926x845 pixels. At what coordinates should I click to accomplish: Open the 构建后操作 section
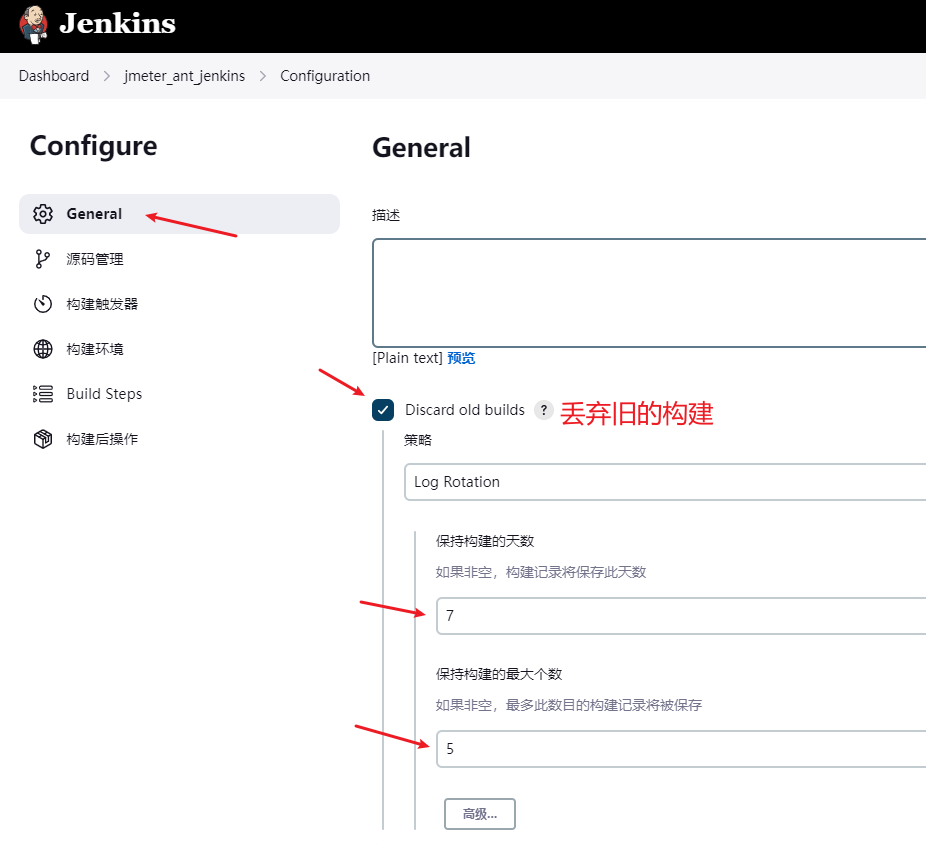point(102,439)
